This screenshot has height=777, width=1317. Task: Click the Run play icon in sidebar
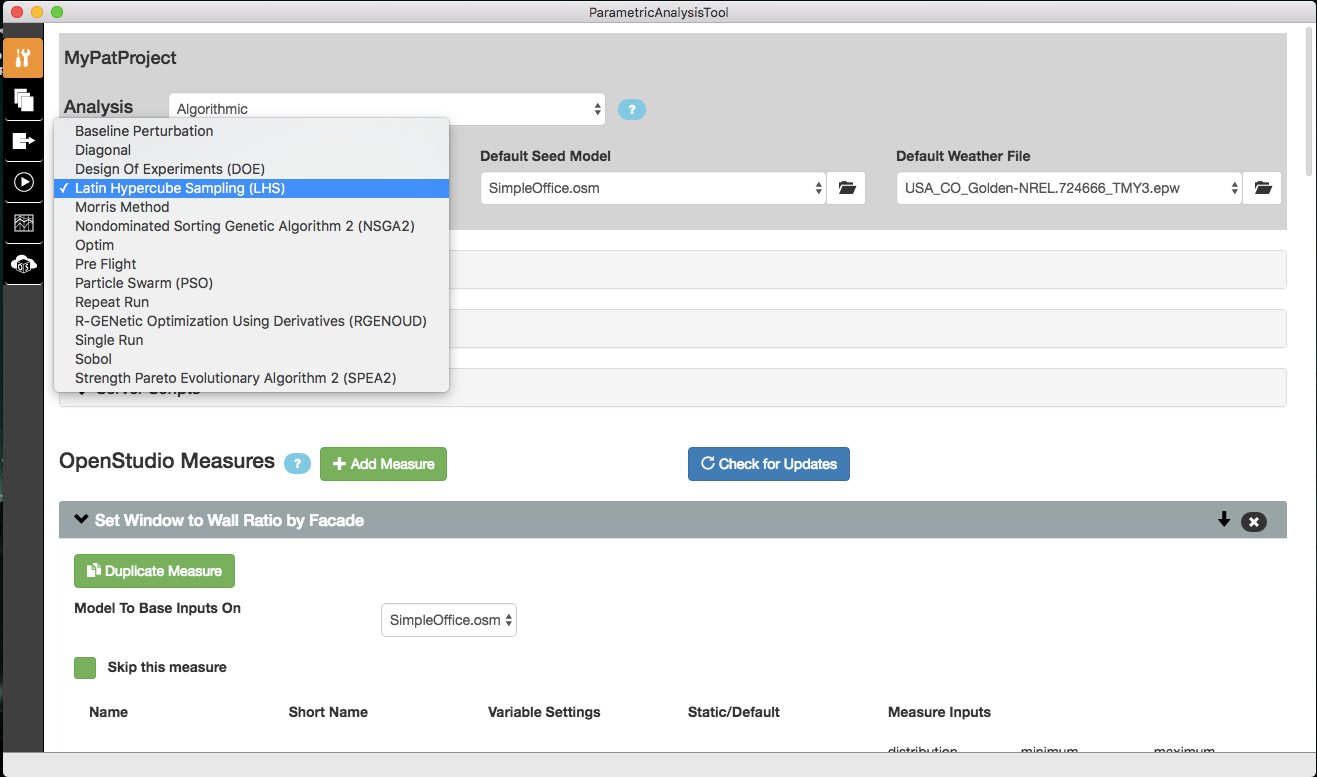tap(23, 182)
